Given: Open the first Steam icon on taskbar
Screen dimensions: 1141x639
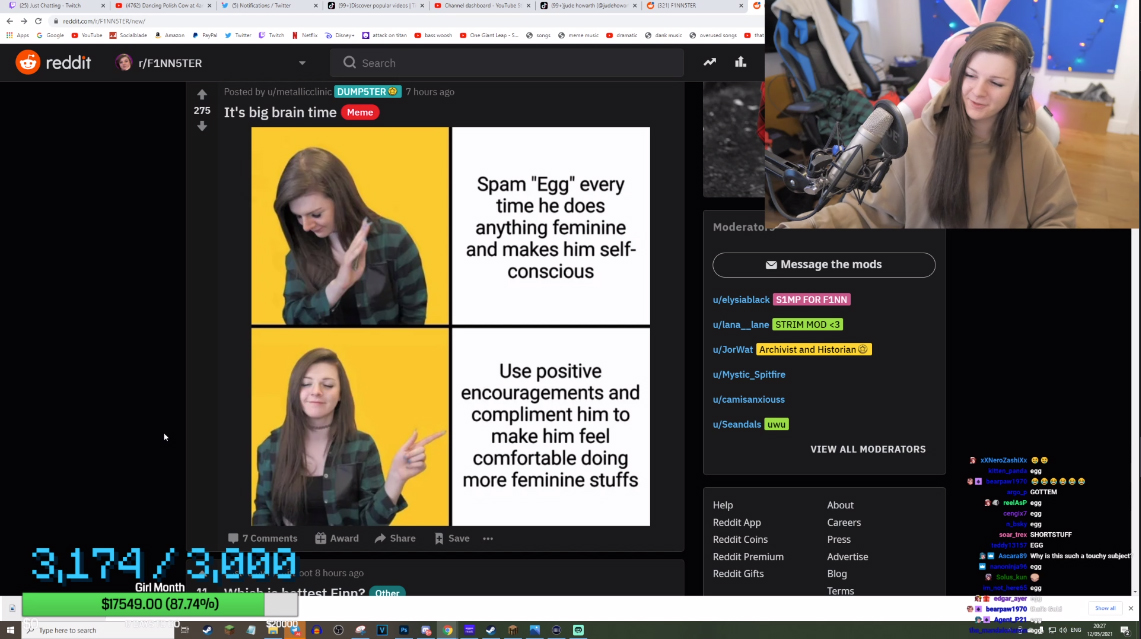Looking at the screenshot, I should click(x=207, y=630).
